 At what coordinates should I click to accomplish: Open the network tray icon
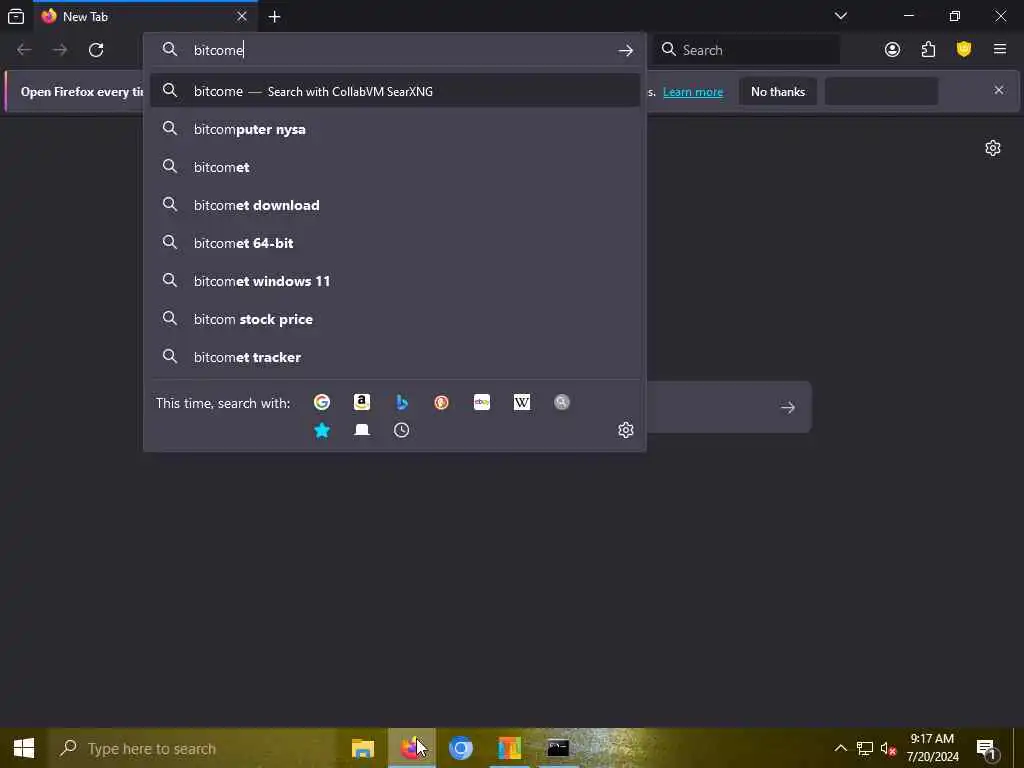865,748
